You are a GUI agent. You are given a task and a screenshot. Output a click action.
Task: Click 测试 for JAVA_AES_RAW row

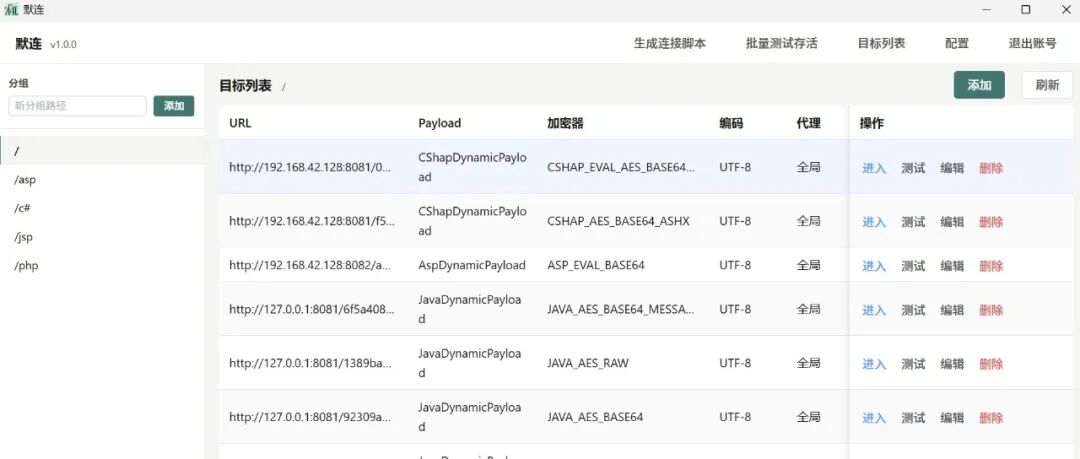[913, 364]
